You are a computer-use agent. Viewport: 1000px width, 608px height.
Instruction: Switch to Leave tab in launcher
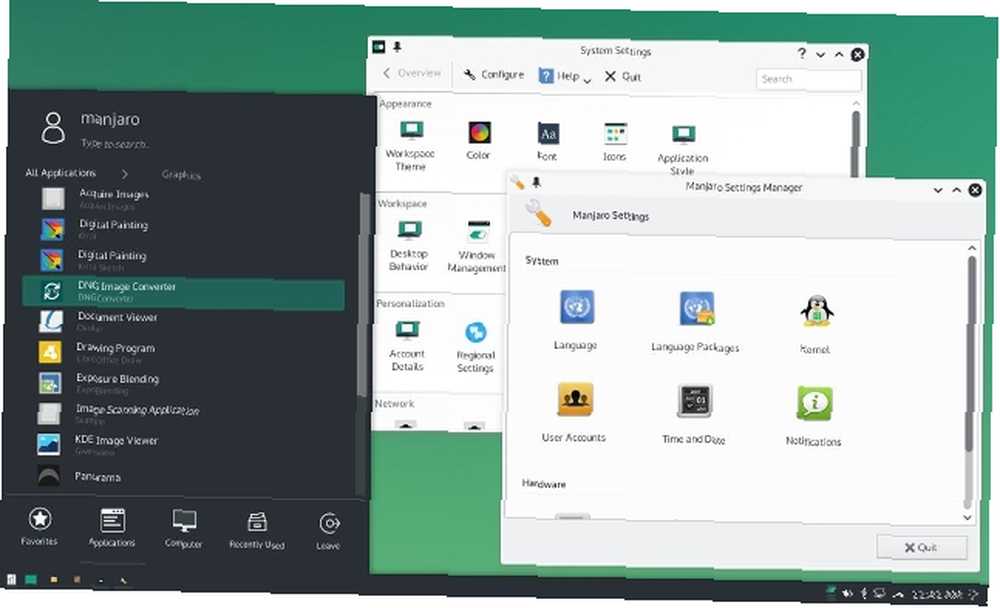click(329, 531)
